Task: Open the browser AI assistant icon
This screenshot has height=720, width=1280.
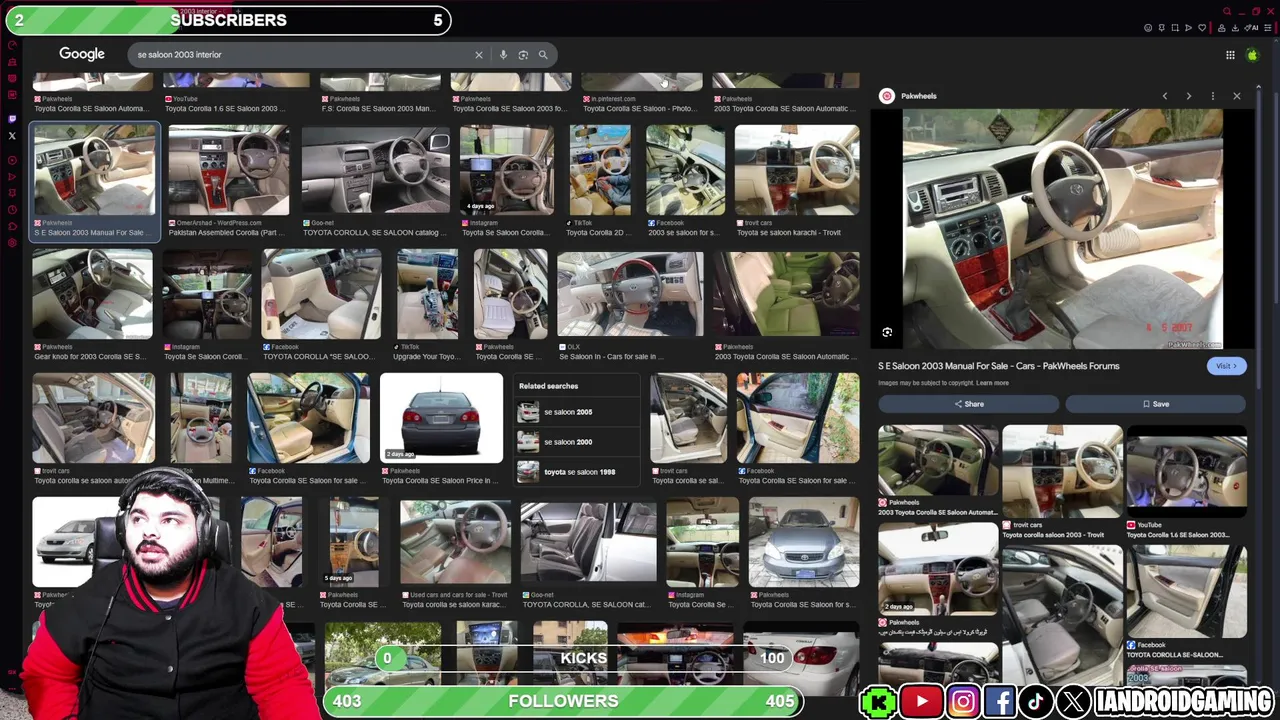Action: [1252, 28]
